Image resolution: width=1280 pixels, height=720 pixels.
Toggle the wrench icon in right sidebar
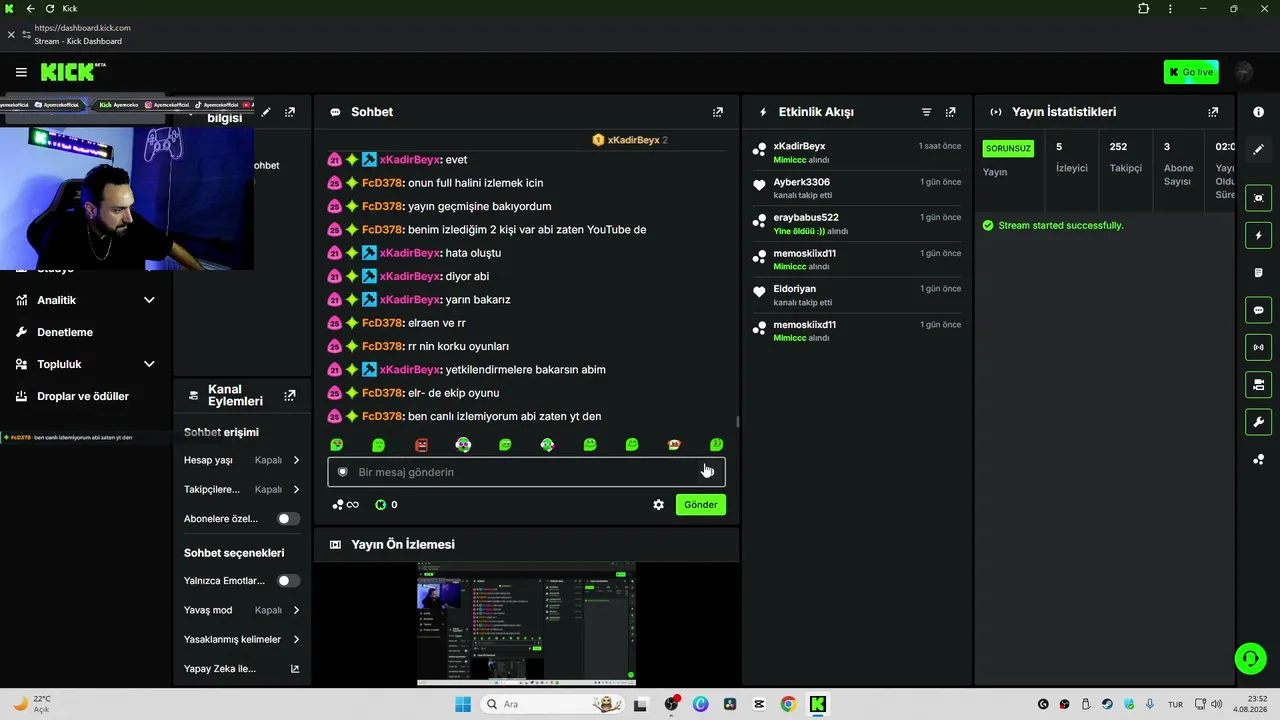(x=1258, y=422)
